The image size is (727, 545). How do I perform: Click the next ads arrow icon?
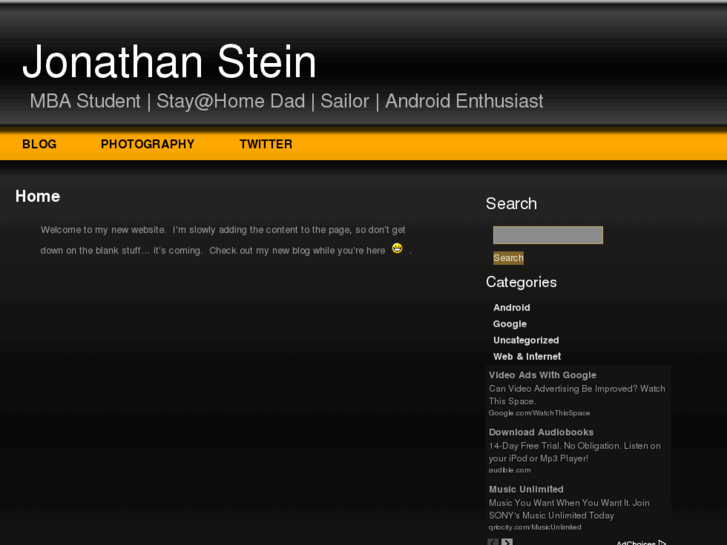coord(507,542)
